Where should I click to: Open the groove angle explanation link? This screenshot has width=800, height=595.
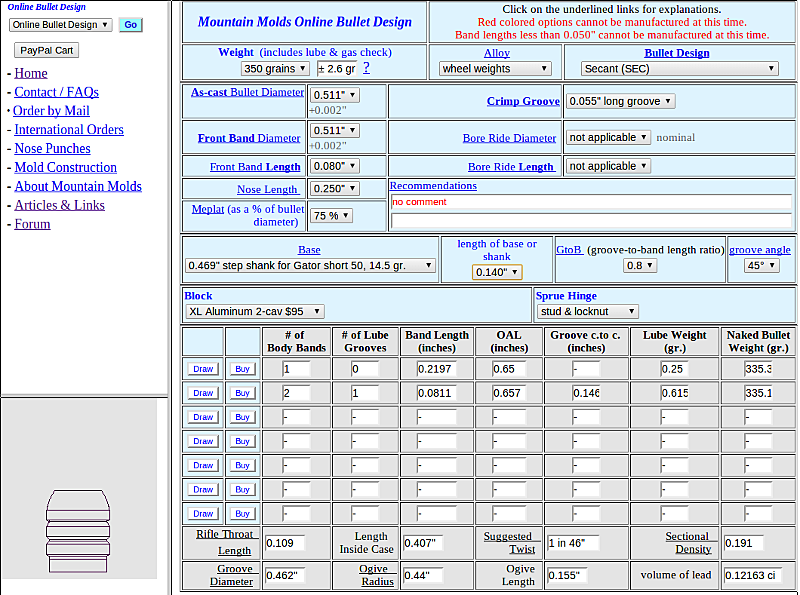[760, 250]
